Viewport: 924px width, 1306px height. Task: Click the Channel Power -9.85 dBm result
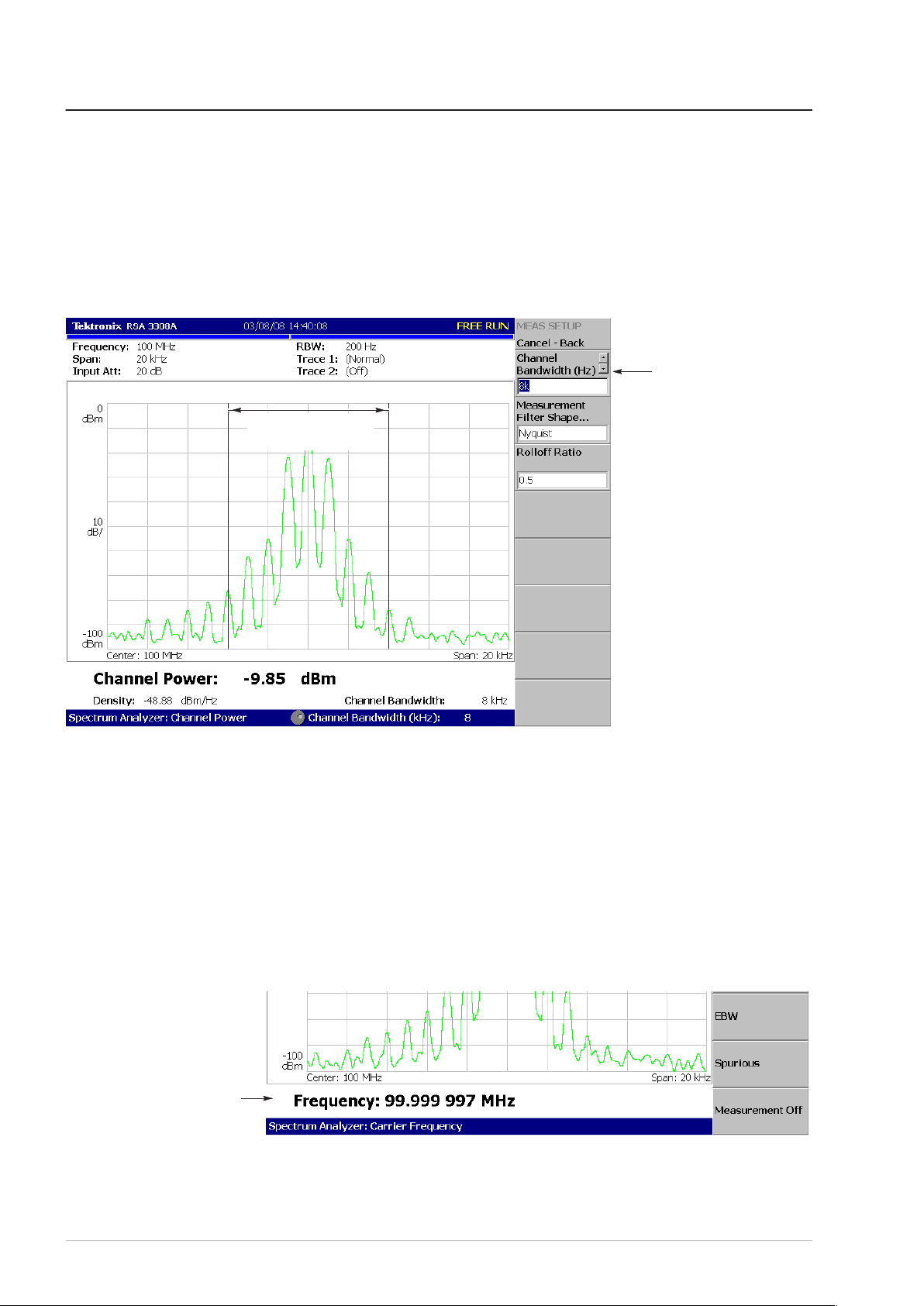point(215,679)
